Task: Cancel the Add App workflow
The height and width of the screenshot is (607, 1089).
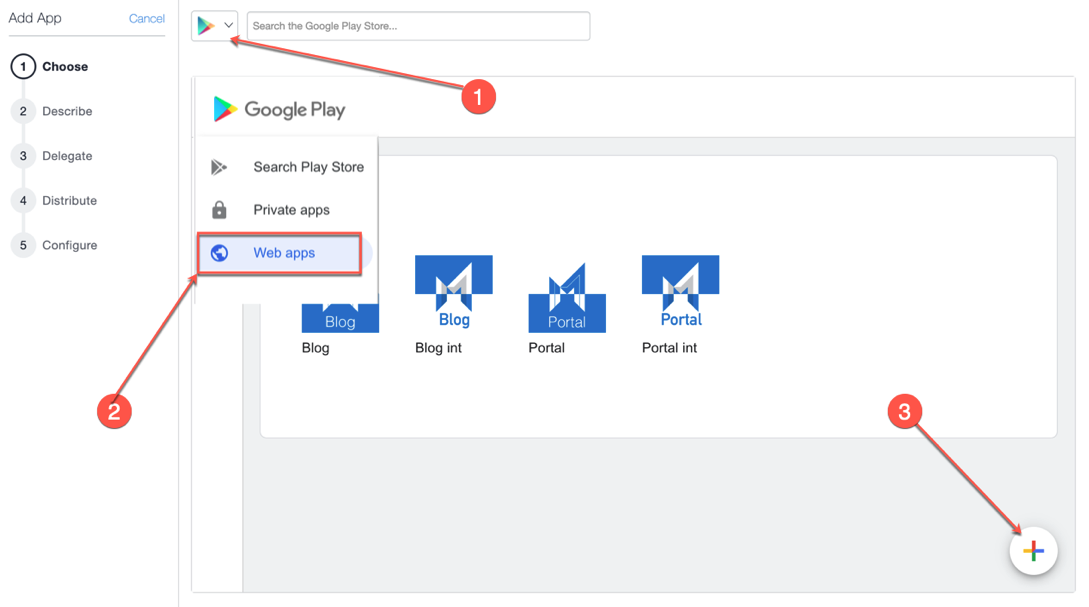Action: 147,18
